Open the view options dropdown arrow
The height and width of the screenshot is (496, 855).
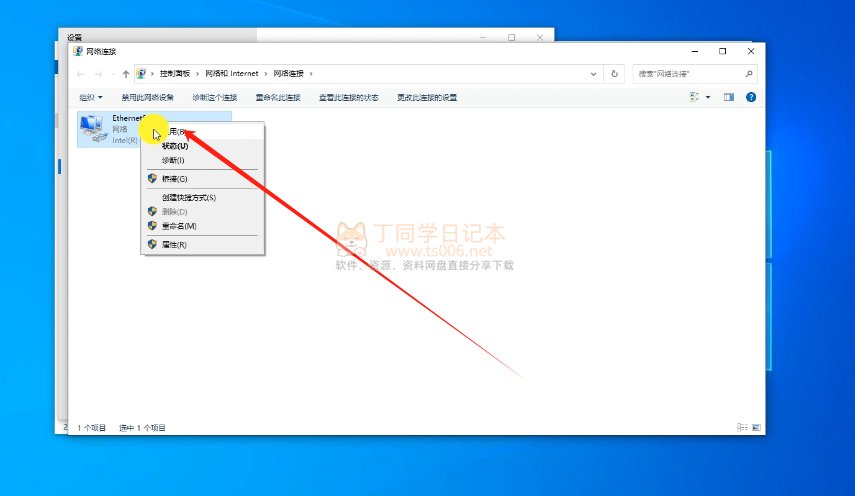click(x=708, y=97)
